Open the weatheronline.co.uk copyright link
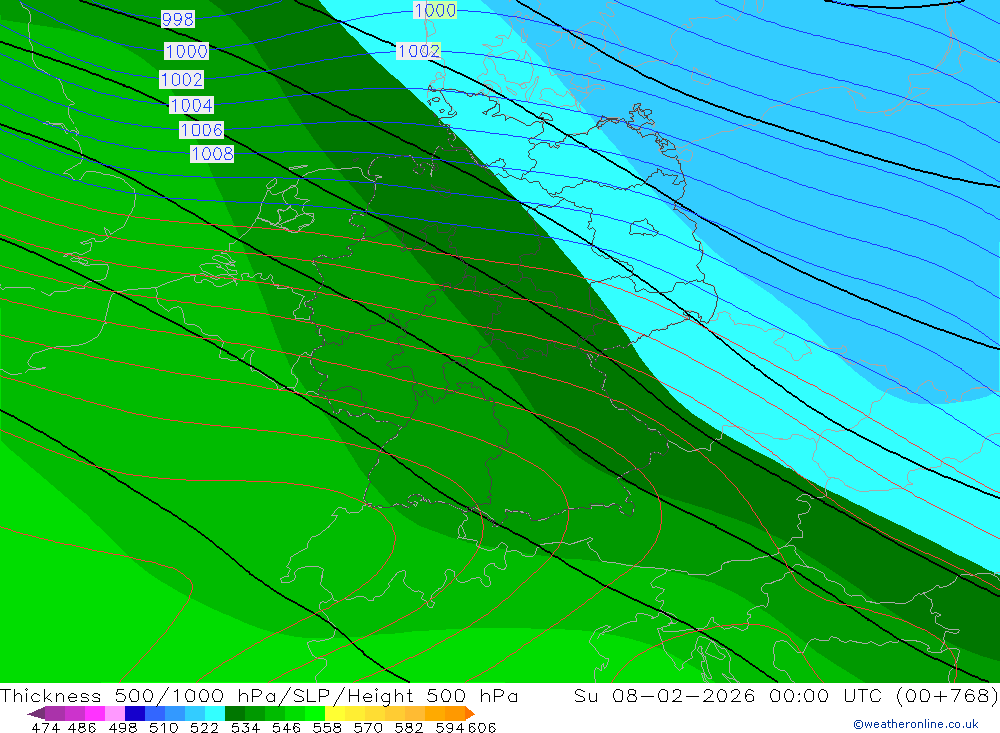 tap(916, 724)
